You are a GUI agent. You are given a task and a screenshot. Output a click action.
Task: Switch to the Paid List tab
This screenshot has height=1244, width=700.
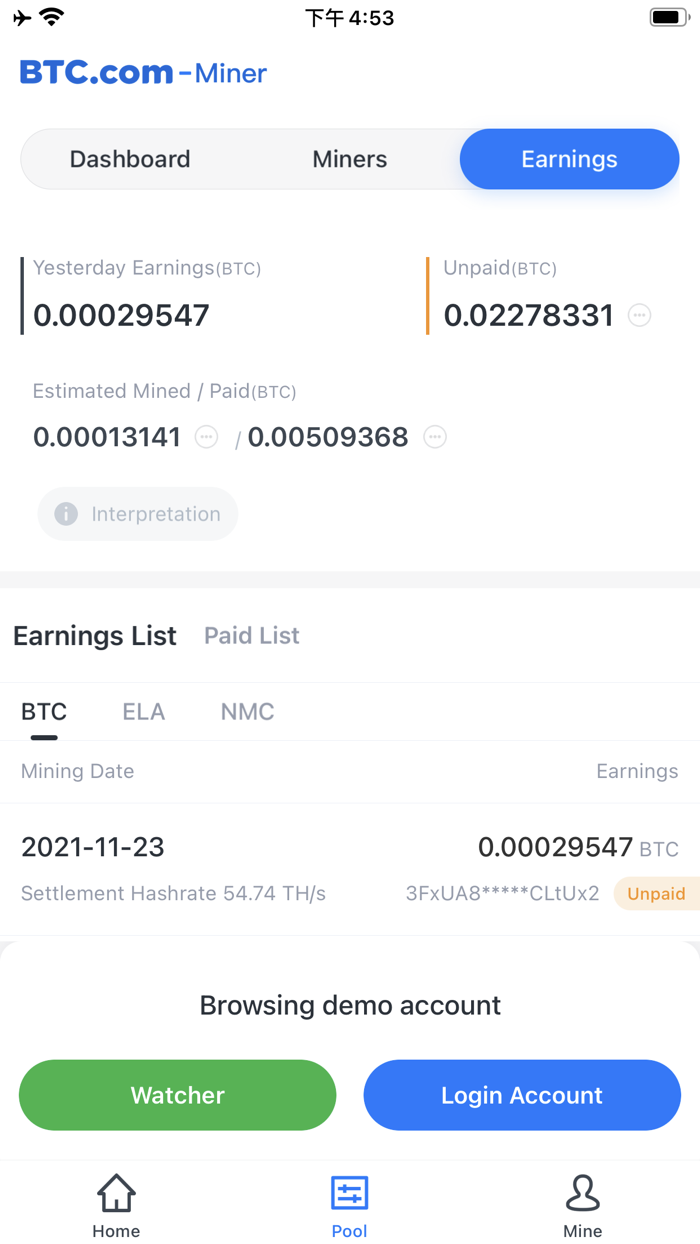coord(251,635)
